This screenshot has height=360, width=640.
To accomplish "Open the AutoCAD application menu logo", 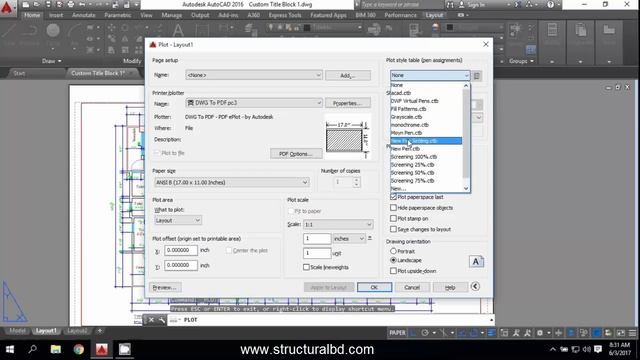I will (x=7, y=8).
